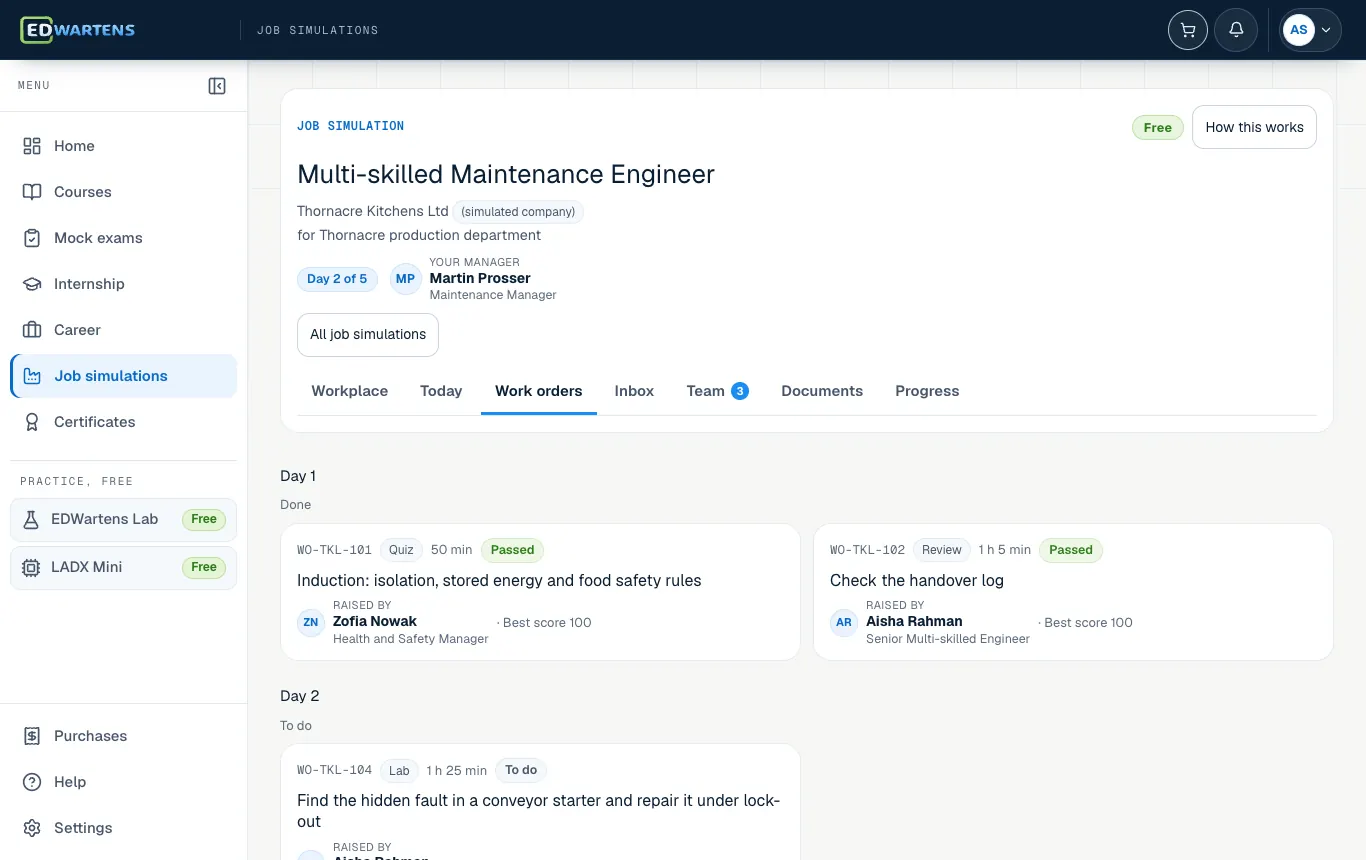Collapse the sidebar menu
This screenshot has height=860, width=1366.
217,86
